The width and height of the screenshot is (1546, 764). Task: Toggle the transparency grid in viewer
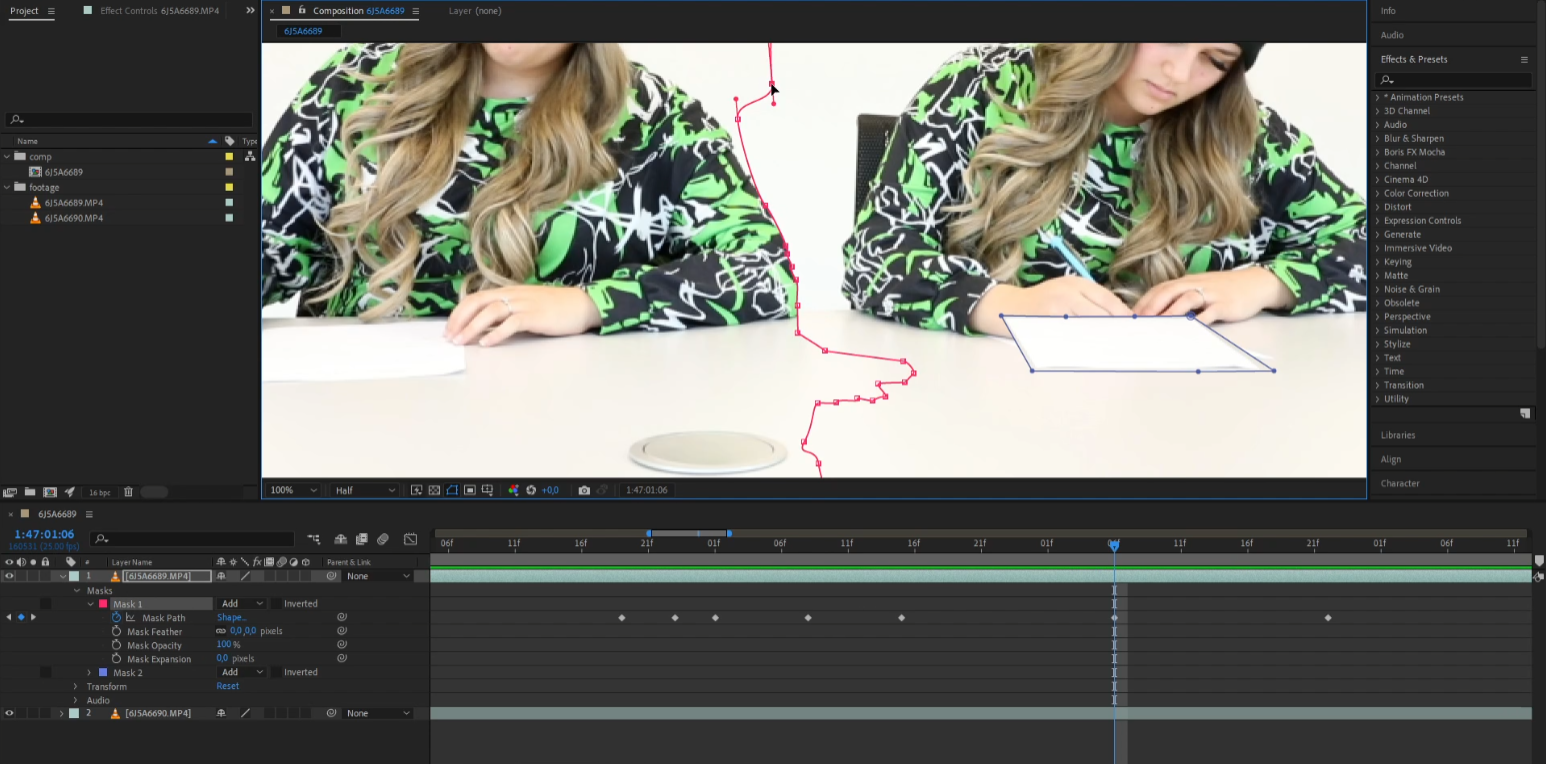434,490
